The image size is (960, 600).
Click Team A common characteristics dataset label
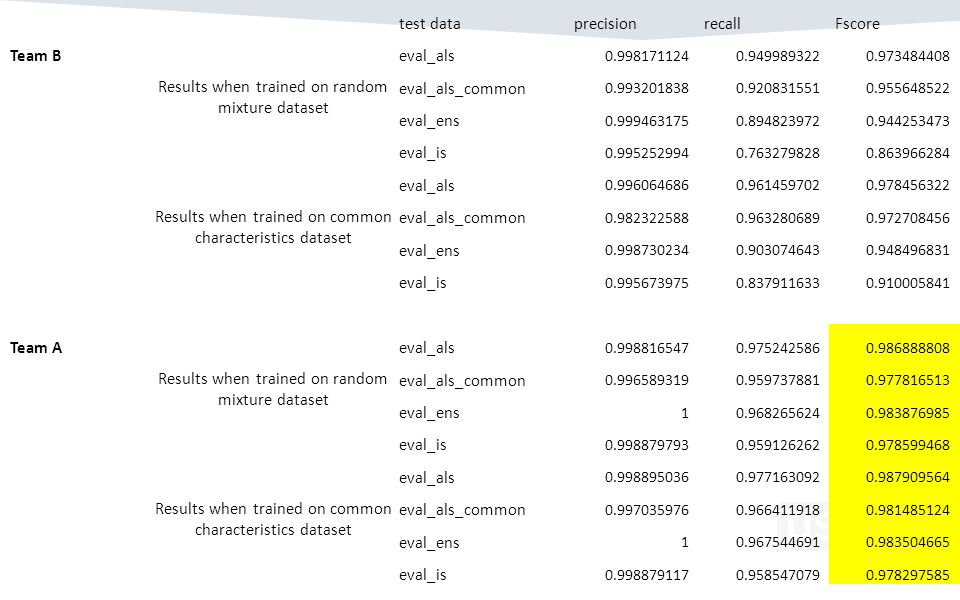coord(273,519)
